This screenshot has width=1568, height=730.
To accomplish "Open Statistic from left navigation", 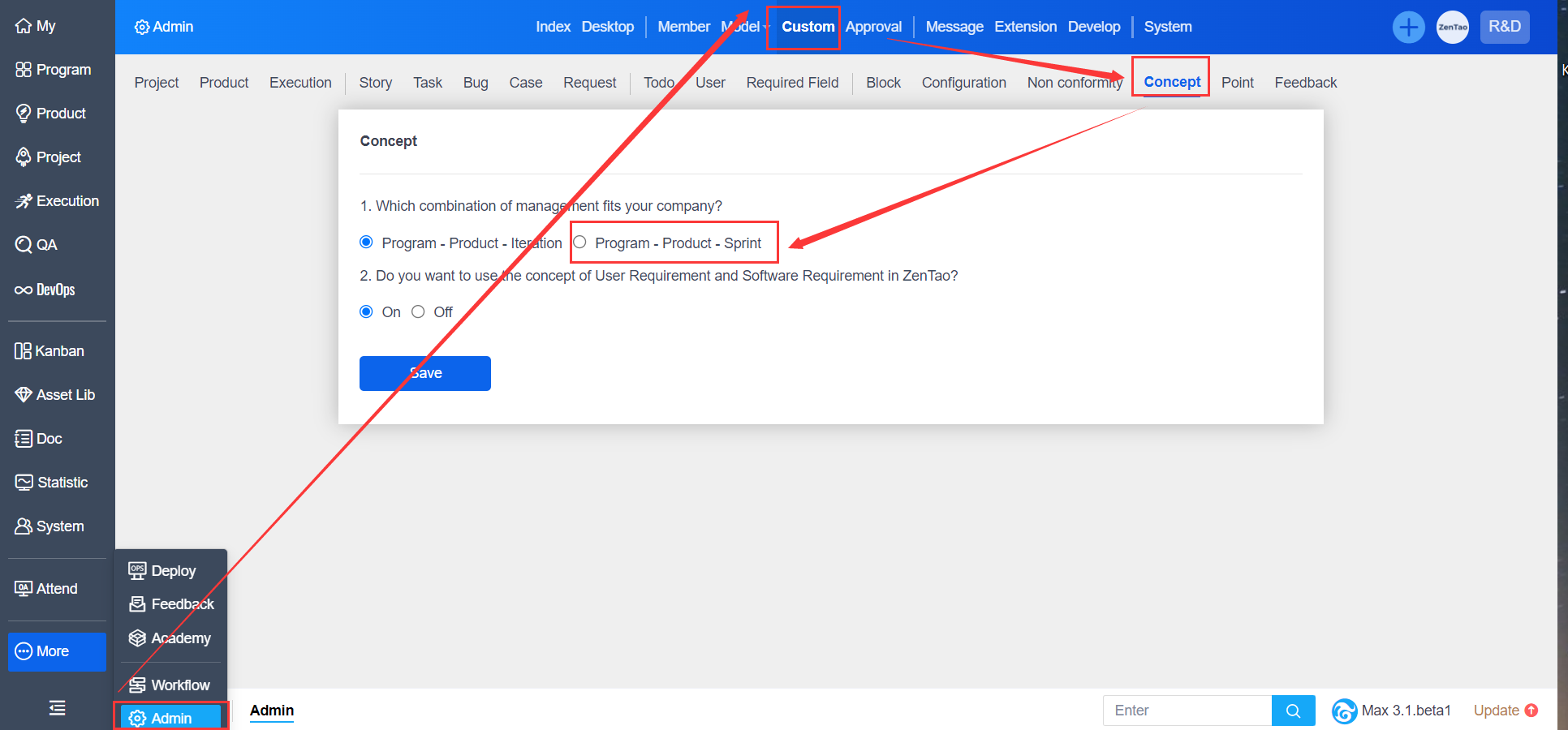I will click(52, 483).
